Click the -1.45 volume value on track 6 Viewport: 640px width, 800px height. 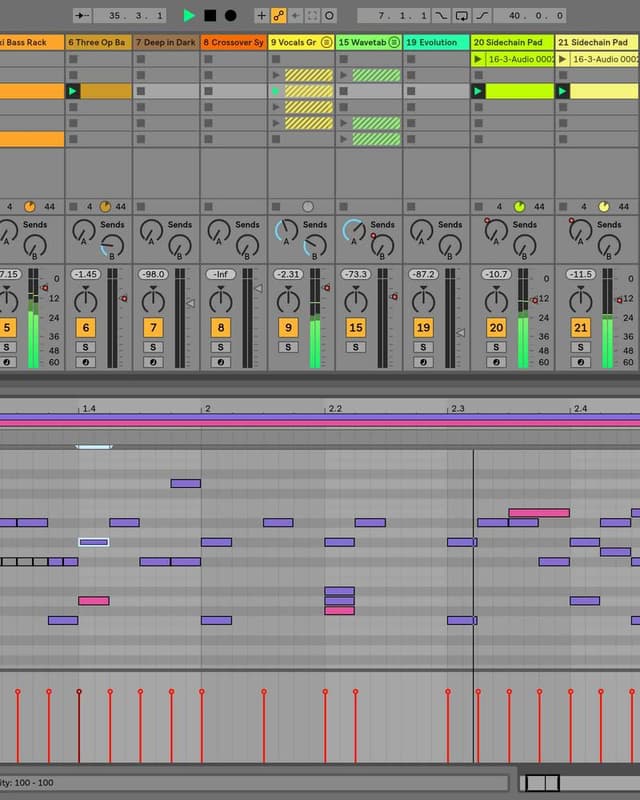tap(86, 274)
